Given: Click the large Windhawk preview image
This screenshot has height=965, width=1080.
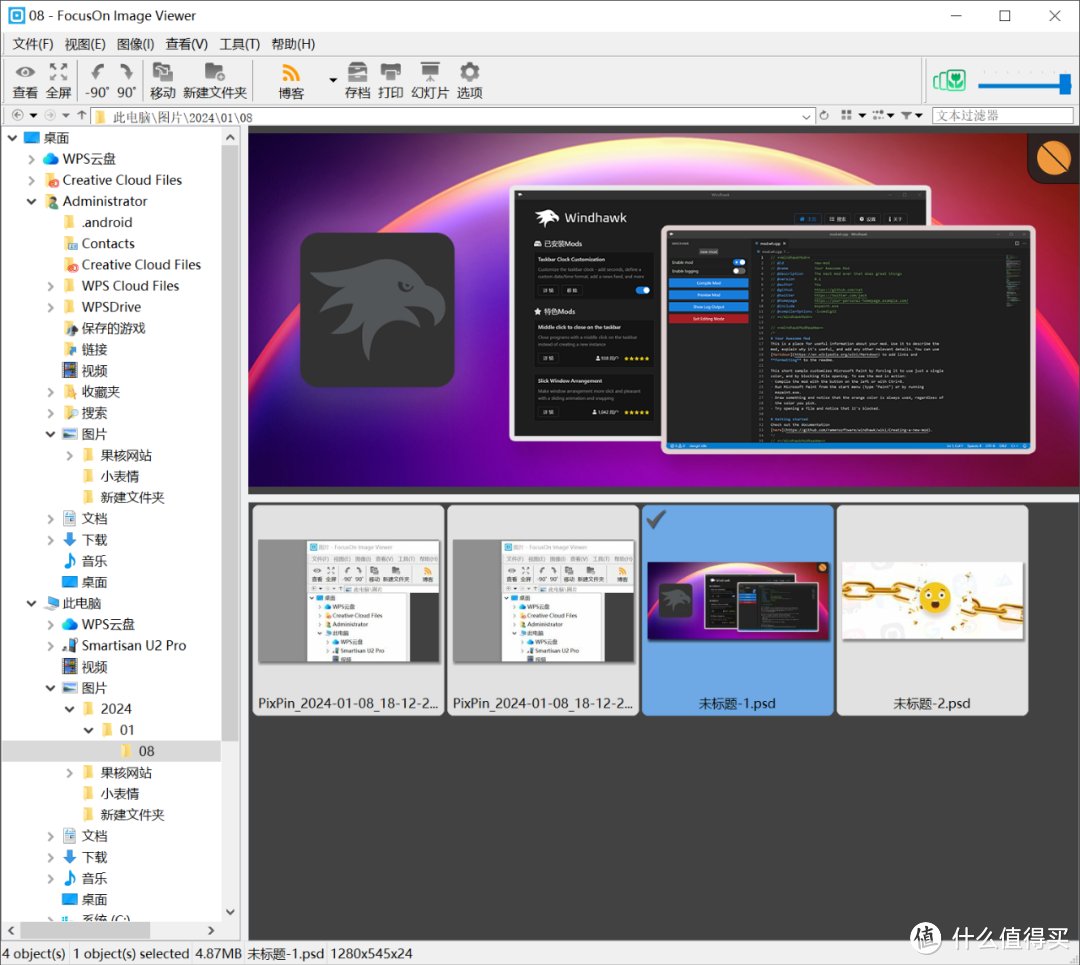Looking at the screenshot, I should [662, 310].
